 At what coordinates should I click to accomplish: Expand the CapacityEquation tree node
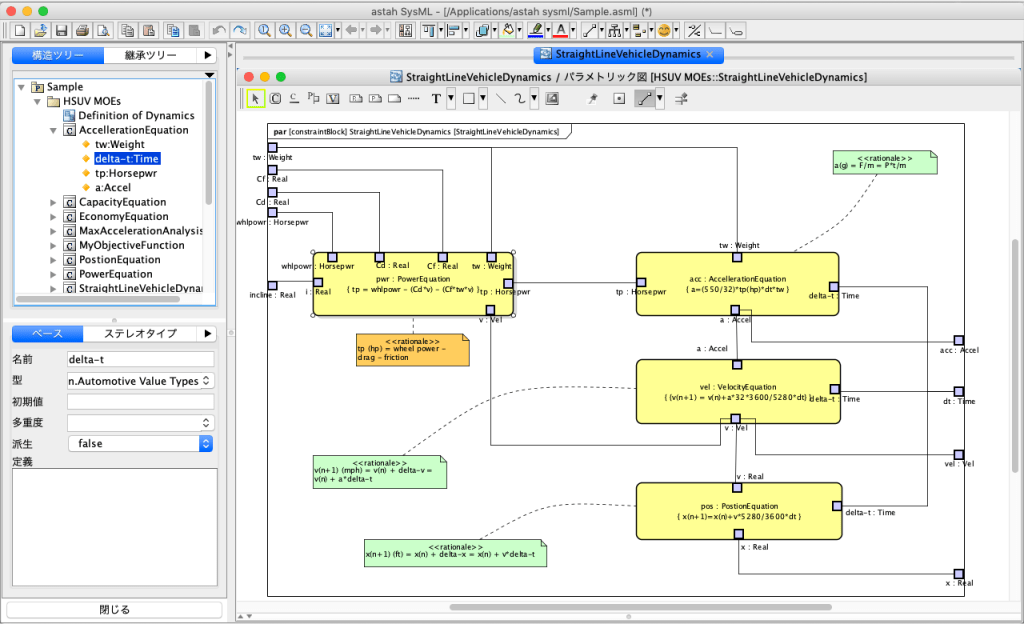[54, 202]
